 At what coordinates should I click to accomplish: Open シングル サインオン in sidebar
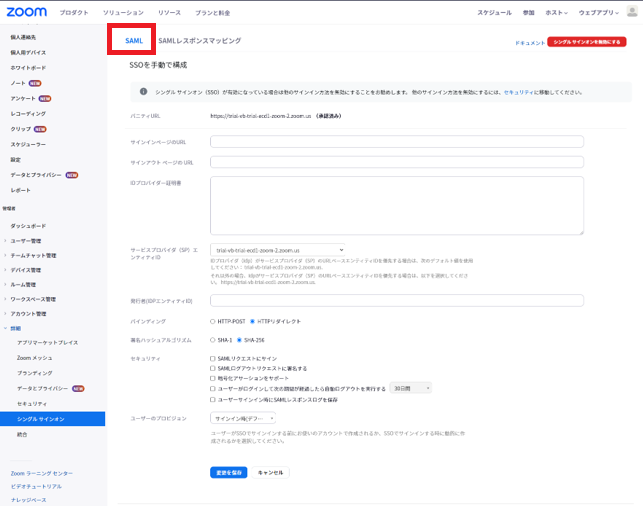[x=39, y=419]
